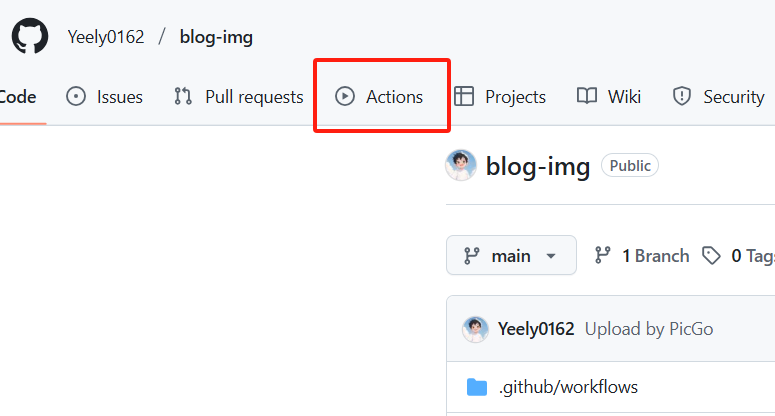Image resolution: width=775 pixels, height=416 pixels.
Task: Click the repository owner avatar beside blog-img
Action: tap(461, 166)
